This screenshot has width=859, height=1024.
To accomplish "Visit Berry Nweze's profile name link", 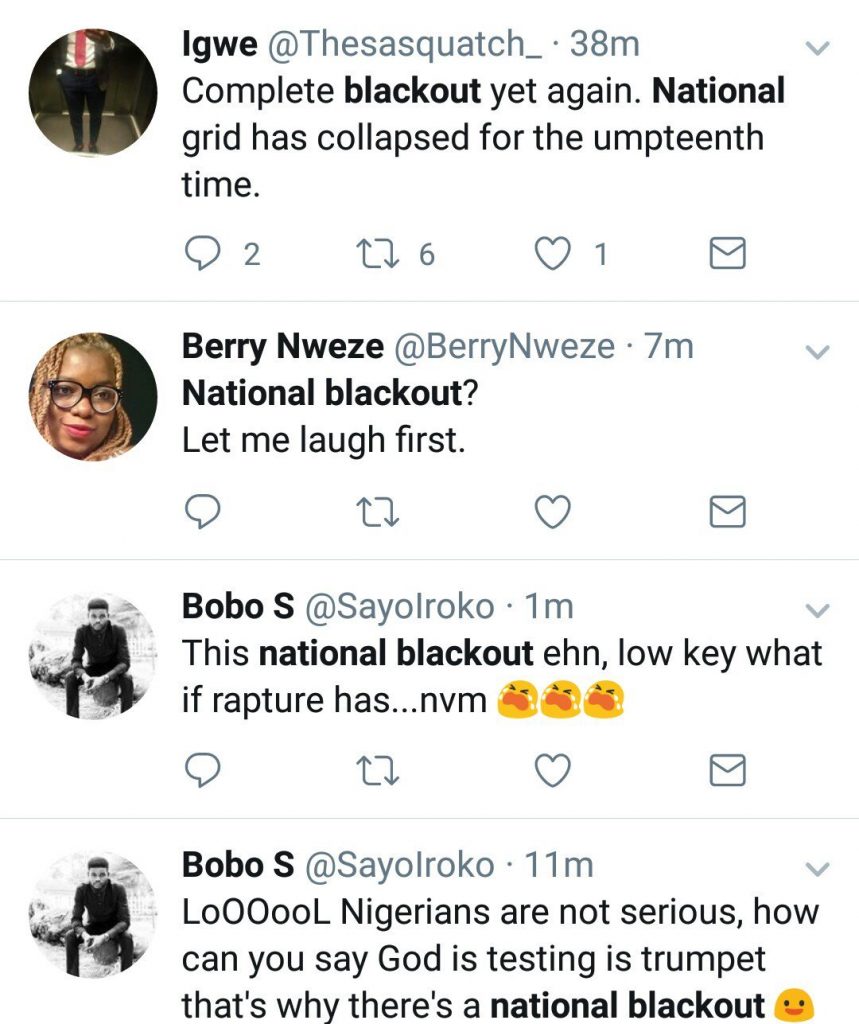I will point(282,347).
